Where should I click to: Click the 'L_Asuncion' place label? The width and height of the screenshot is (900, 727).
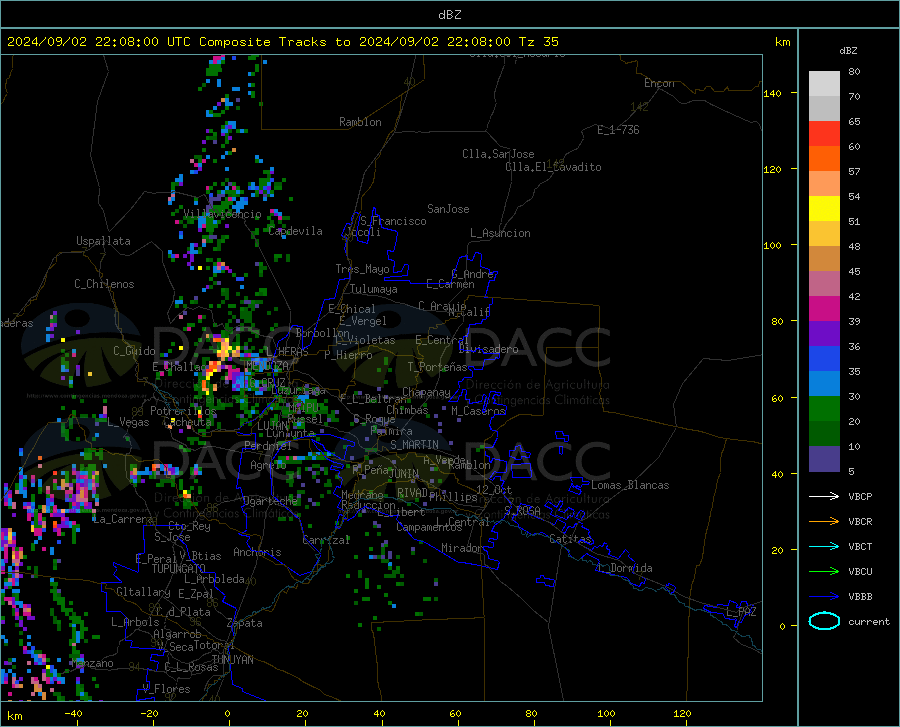point(500,233)
